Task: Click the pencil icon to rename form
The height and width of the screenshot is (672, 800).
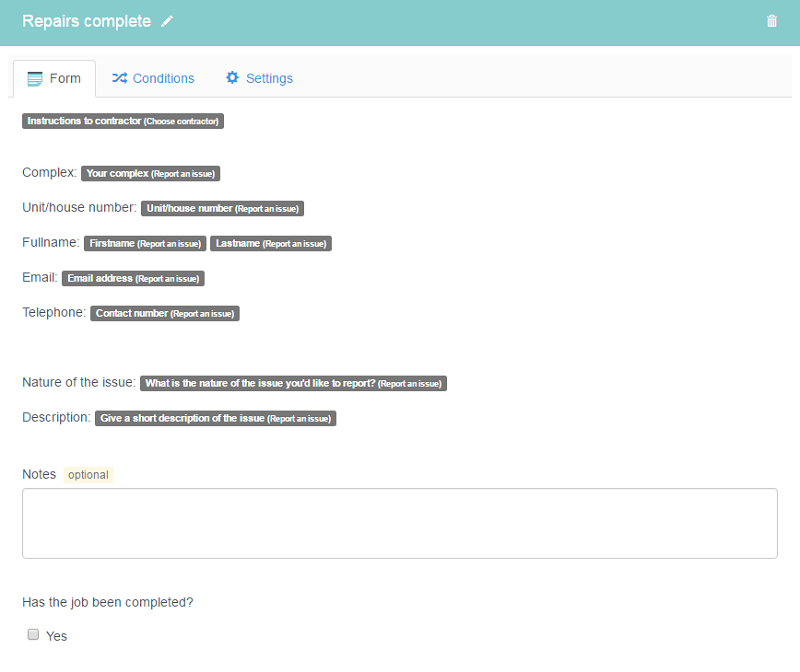Action: pos(167,21)
